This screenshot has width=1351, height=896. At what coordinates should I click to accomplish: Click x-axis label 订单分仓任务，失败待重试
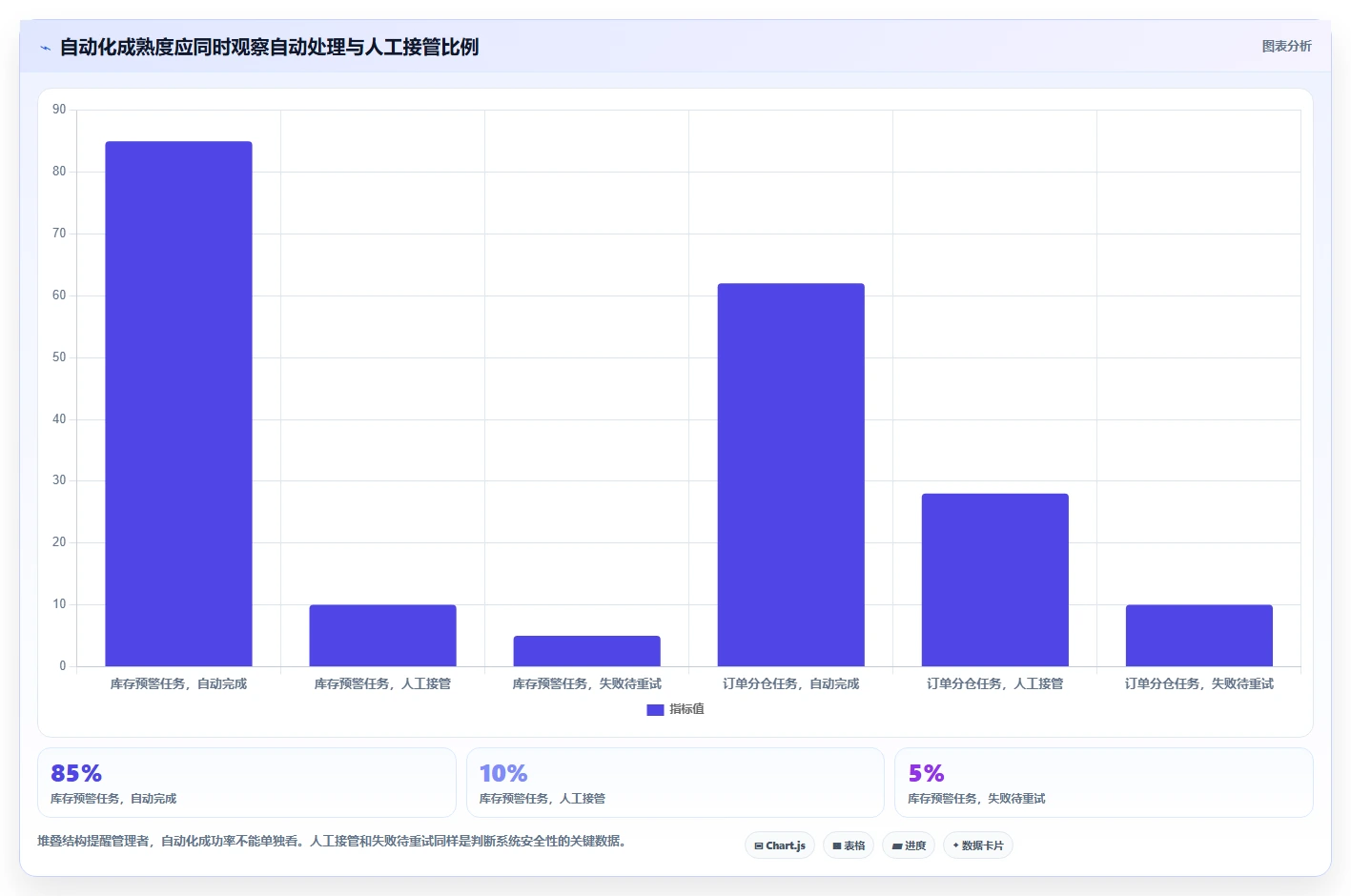coord(1198,683)
